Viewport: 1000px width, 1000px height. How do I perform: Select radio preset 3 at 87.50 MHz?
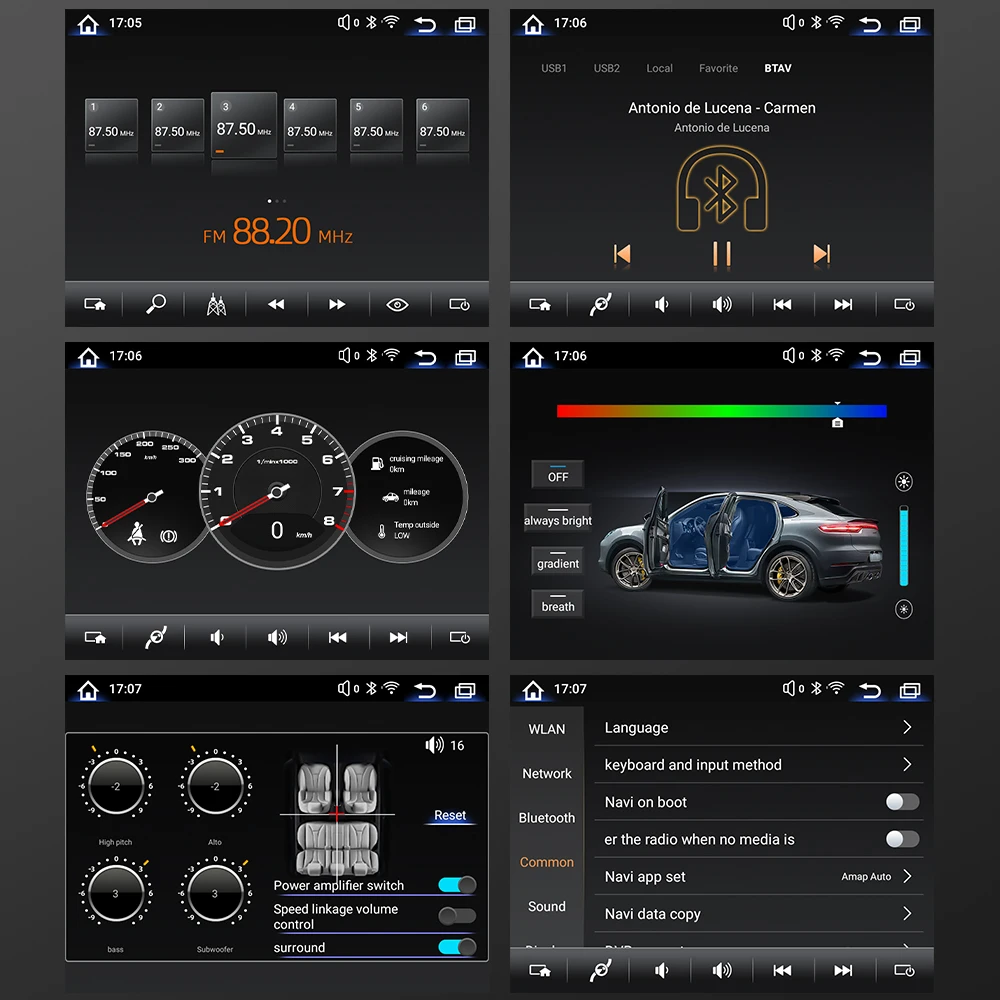(244, 125)
